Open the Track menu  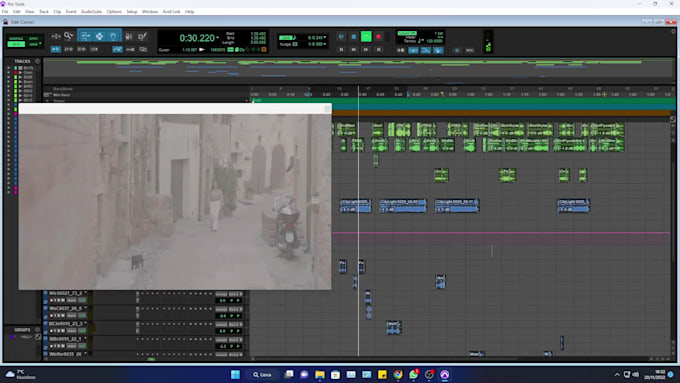coord(44,12)
